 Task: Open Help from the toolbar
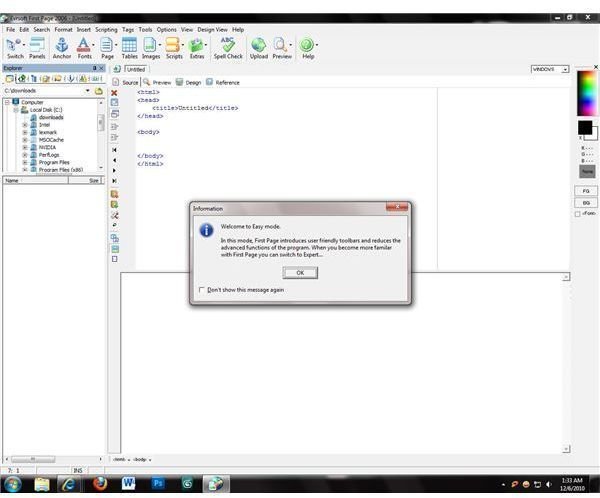pos(308,49)
